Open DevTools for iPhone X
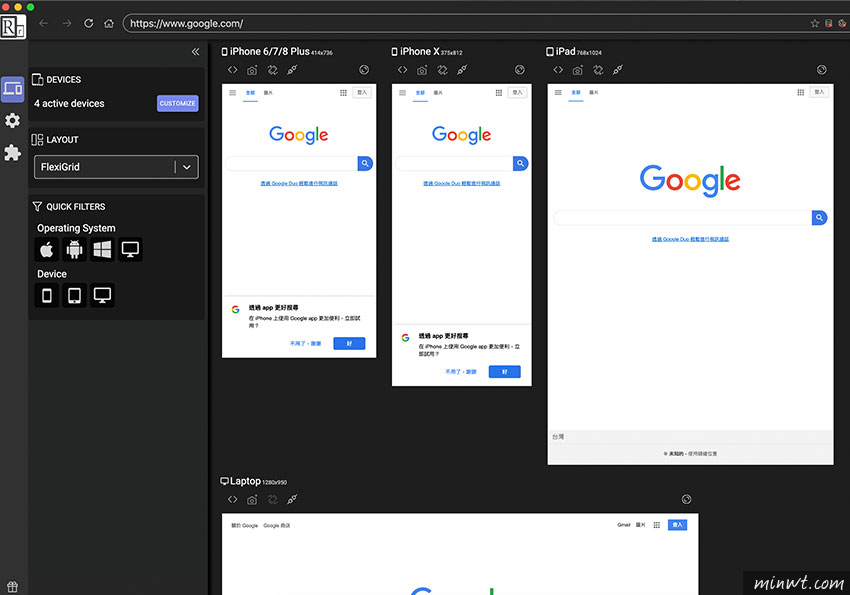 tap(402, 70)
